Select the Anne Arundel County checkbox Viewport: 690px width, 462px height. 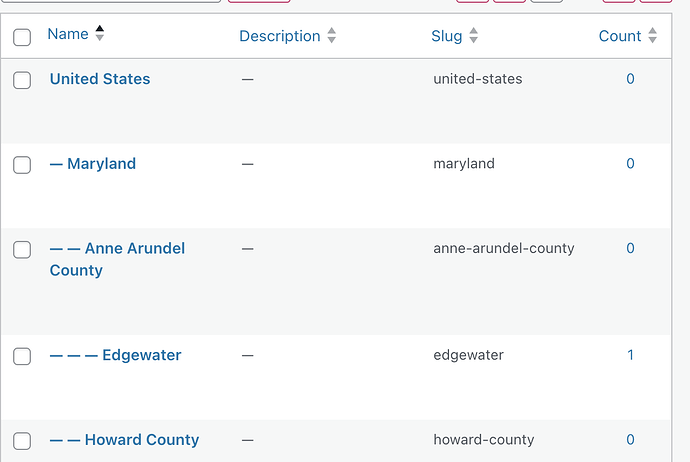[22, 249]
